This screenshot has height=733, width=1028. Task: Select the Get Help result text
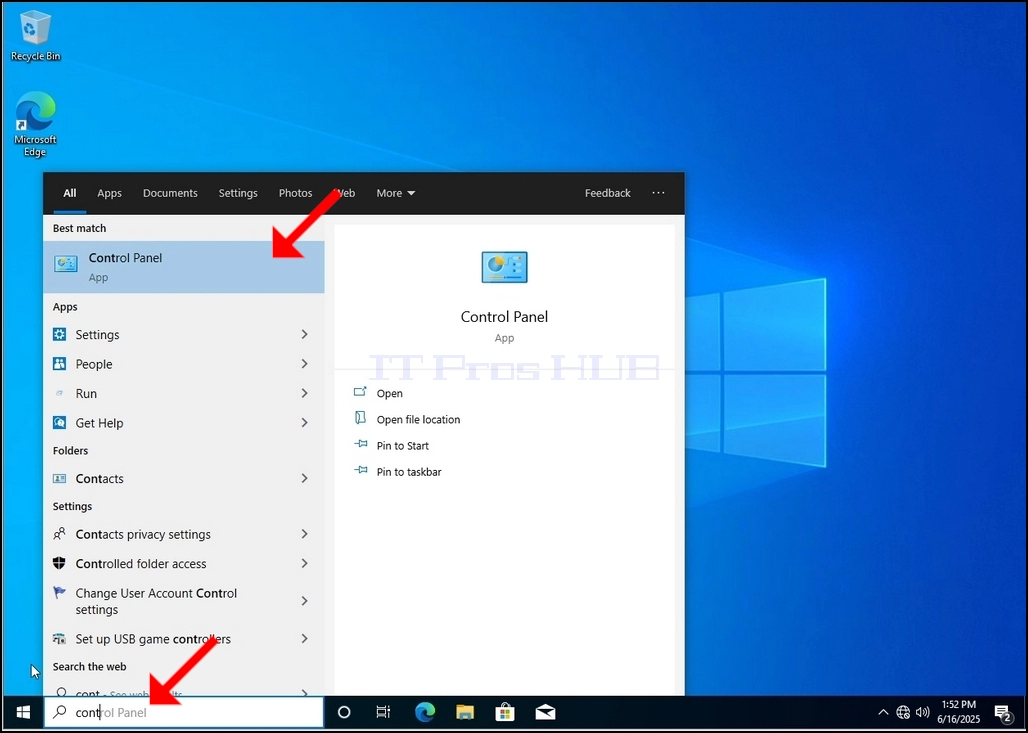[x=99, y=423]
